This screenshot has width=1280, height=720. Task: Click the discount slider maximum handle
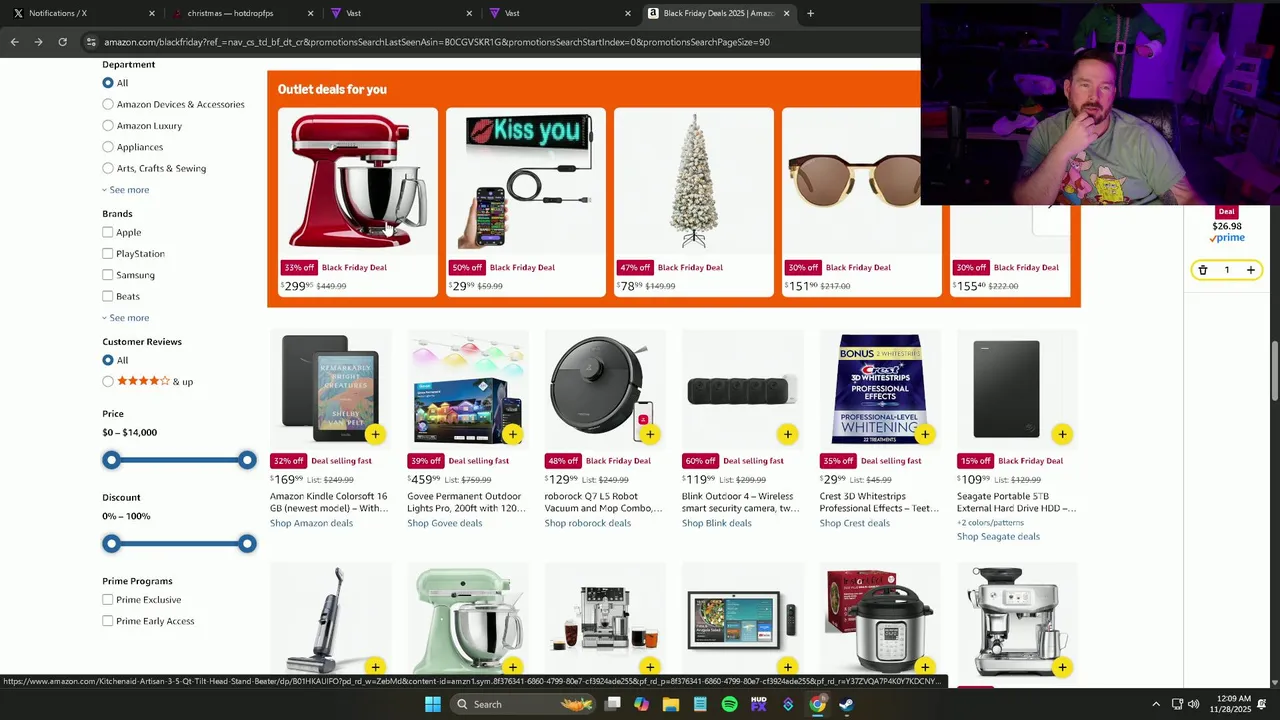[x=247, y=543]
